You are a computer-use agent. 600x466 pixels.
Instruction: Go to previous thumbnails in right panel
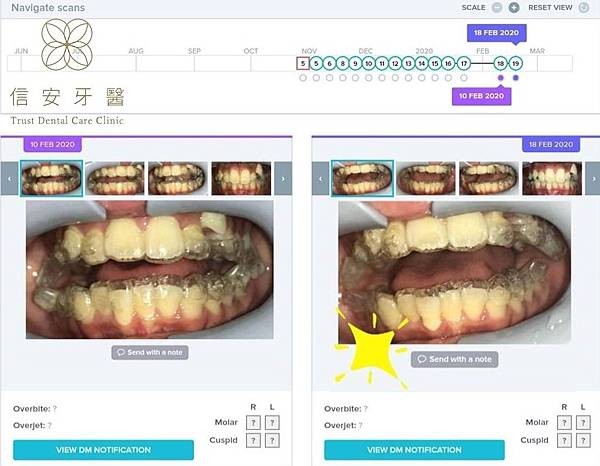[323, 179]
